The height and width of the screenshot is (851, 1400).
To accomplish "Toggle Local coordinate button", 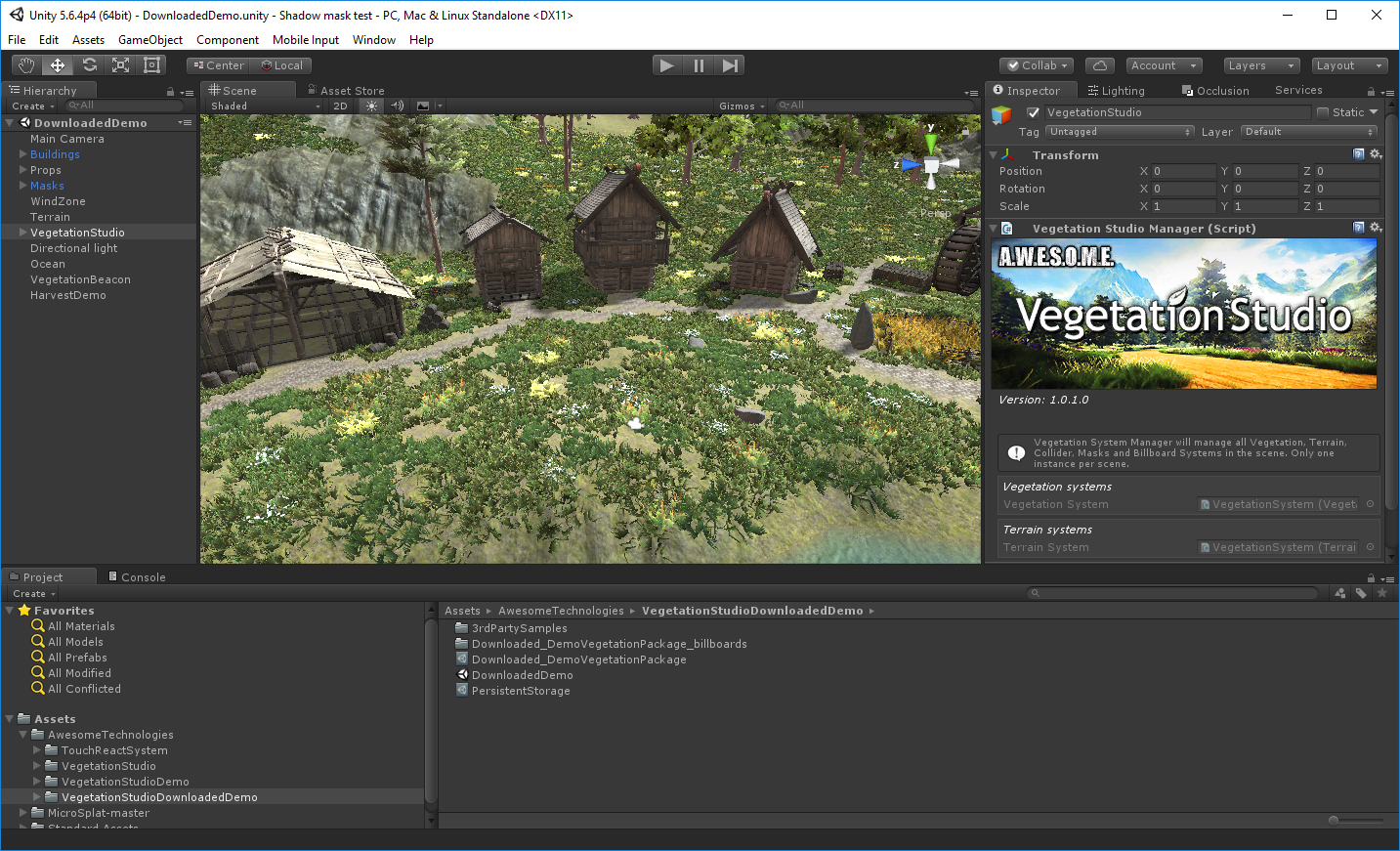I will [x=281, y=65].
